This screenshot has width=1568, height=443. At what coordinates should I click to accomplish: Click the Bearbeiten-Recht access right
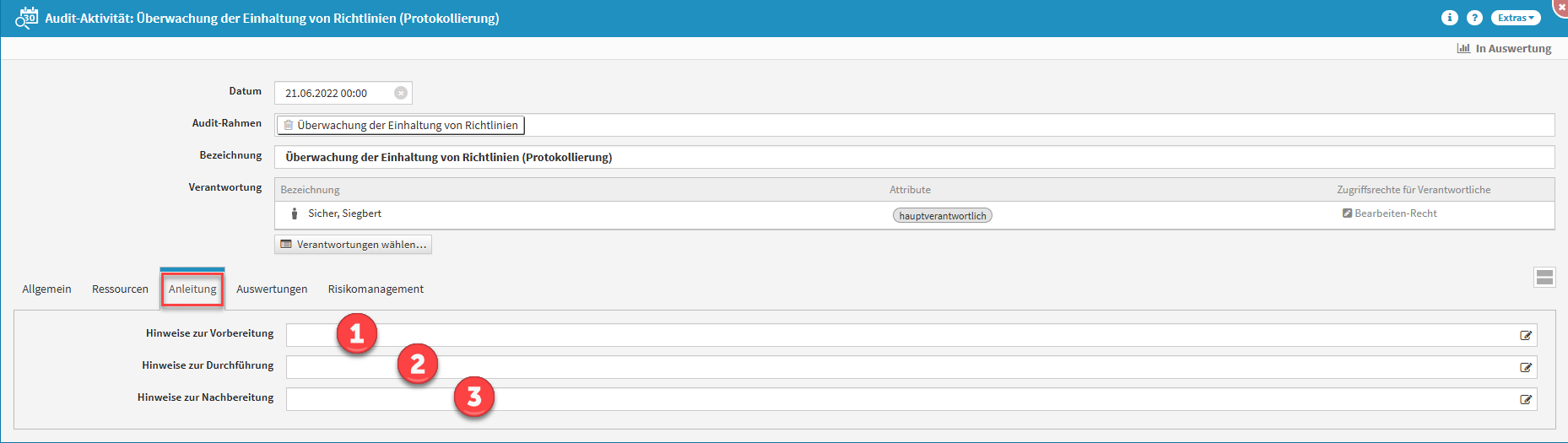[x=1389, y=213]
